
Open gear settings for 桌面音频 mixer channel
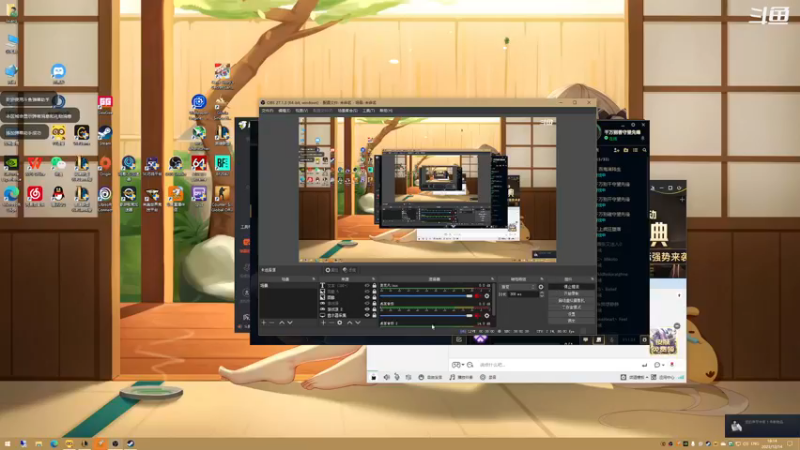tap(487, 316)
